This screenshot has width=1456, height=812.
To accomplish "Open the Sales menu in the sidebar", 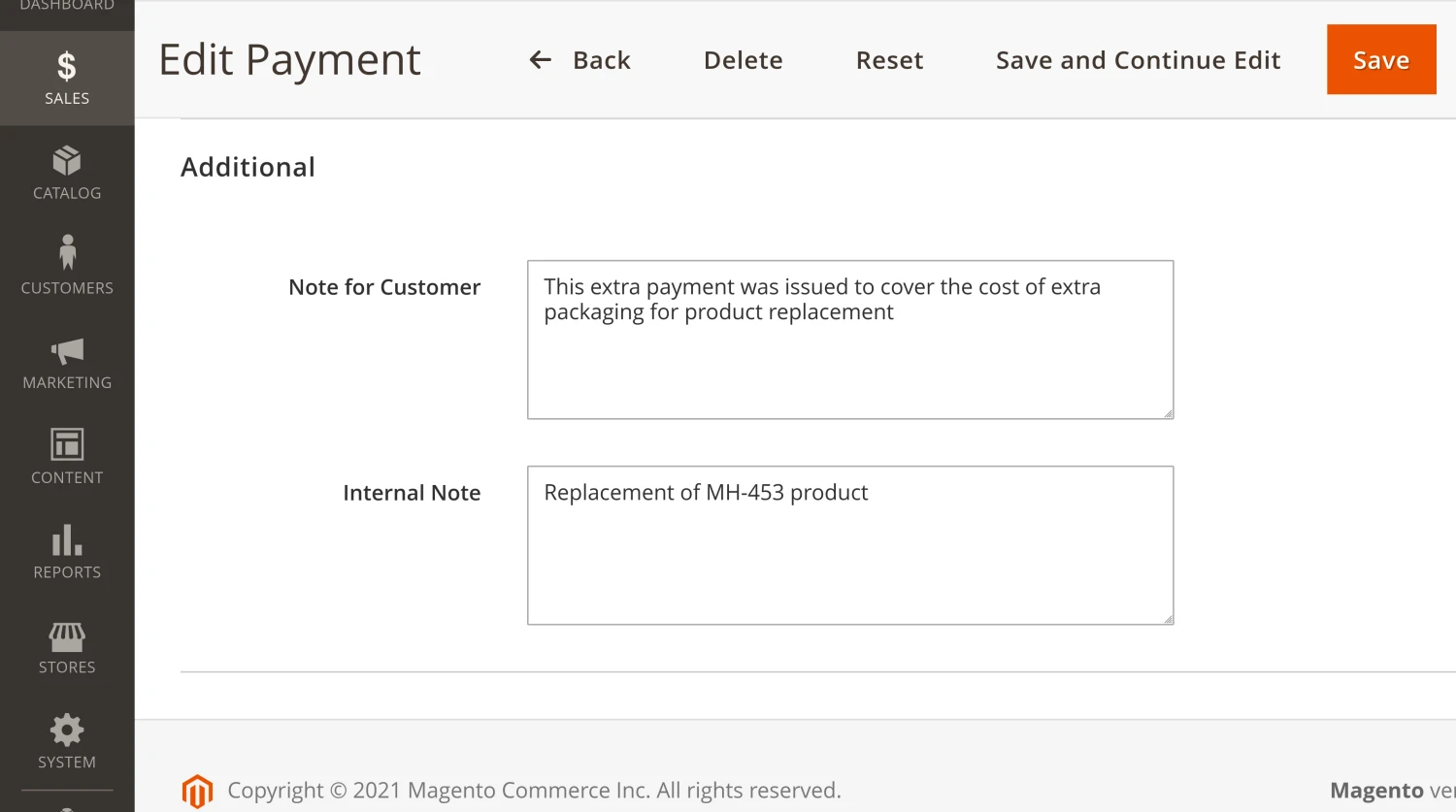I will pos(67,78).
